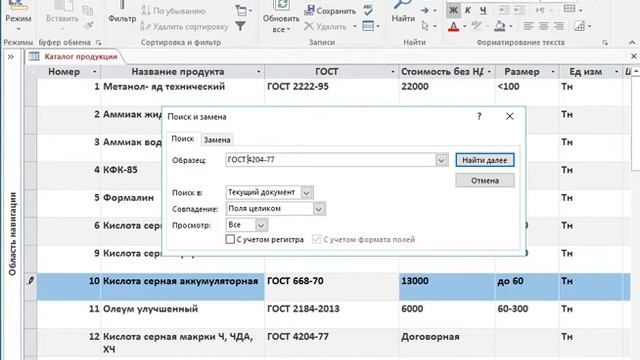Image resolution: width=640 pixels, height=360 pixels.
Task: Open the Ед изм column dropdown arrow
Action: pos(616,72)
